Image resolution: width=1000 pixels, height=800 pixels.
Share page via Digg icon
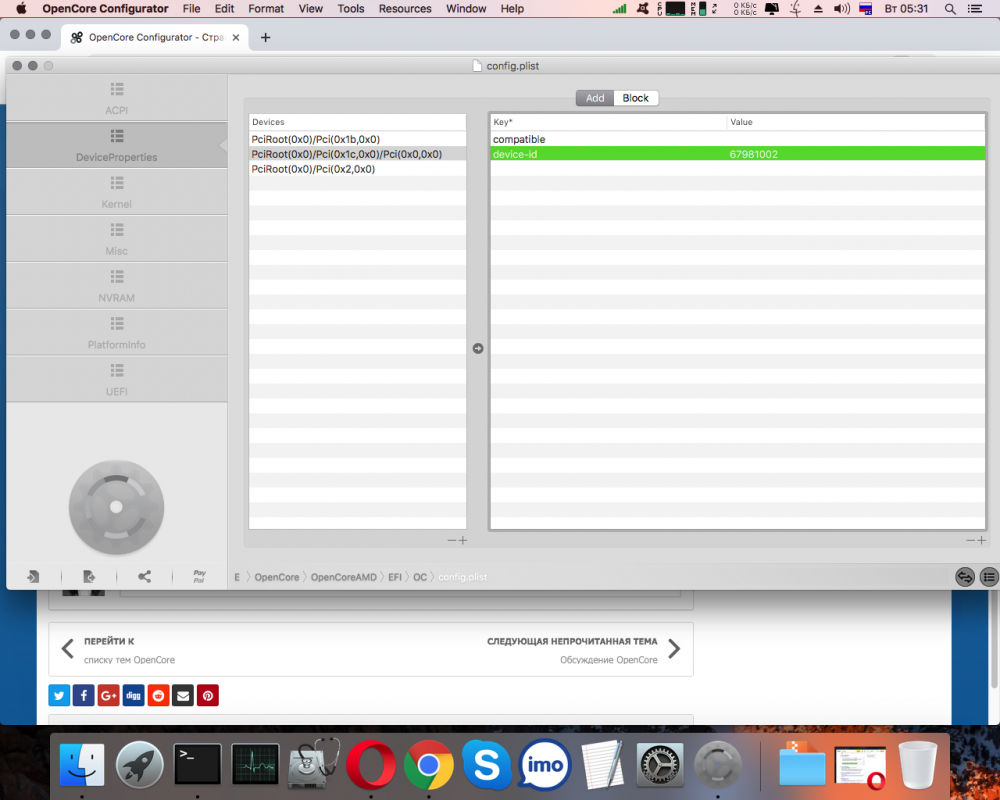pos(133,695)
